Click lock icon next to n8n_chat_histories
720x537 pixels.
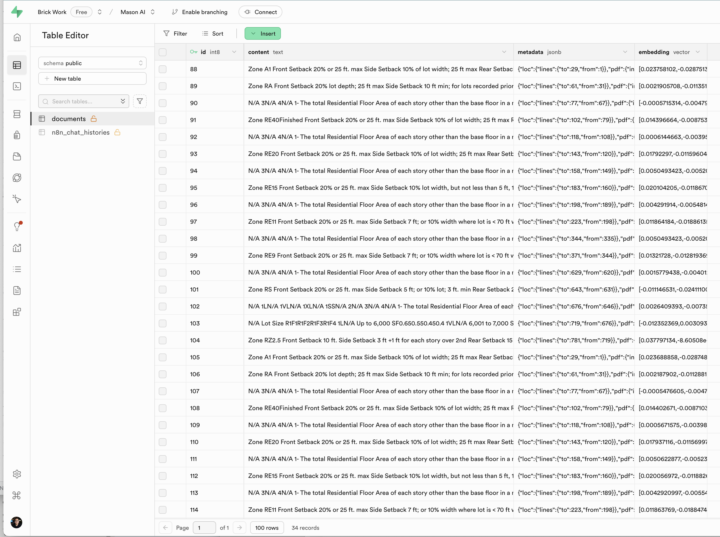tap(117, 132)
